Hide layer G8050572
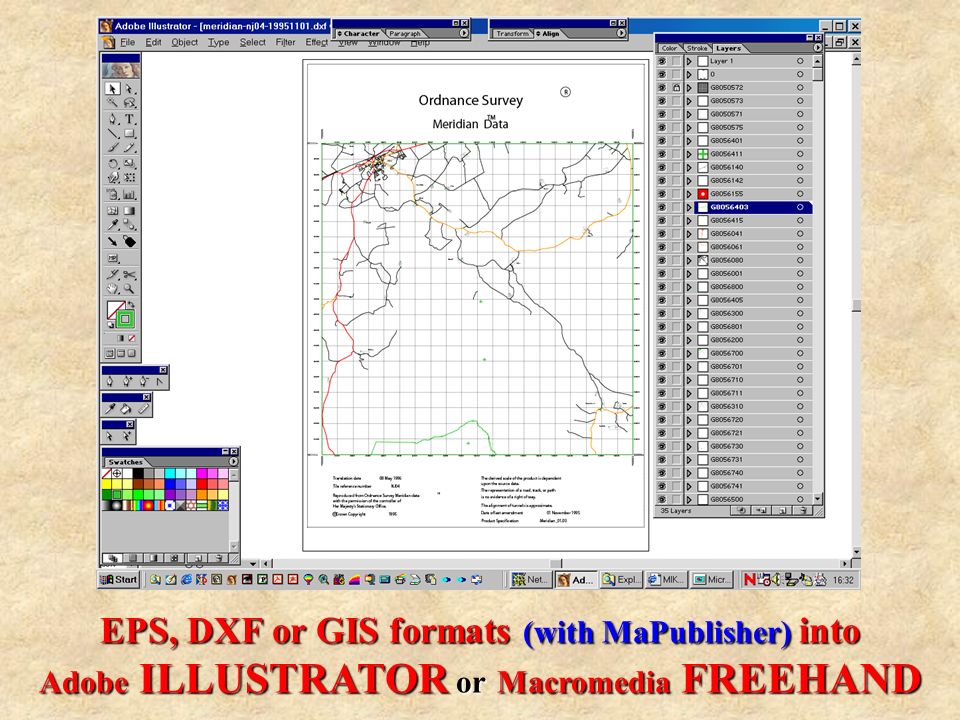The image size is (960, 720). (662, 88)
